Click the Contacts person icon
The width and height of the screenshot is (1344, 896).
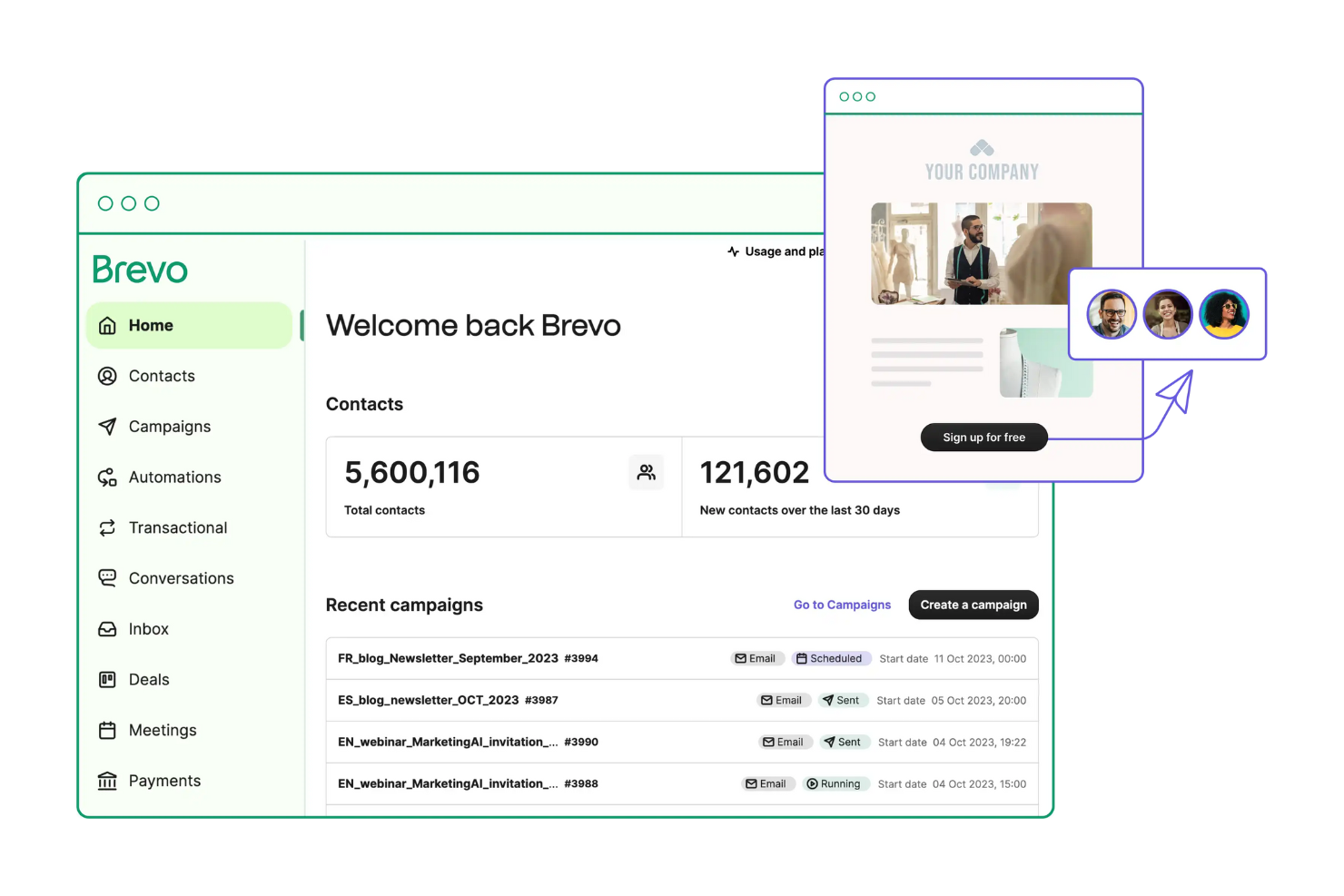pyautogui.click(x=107, y=376)
